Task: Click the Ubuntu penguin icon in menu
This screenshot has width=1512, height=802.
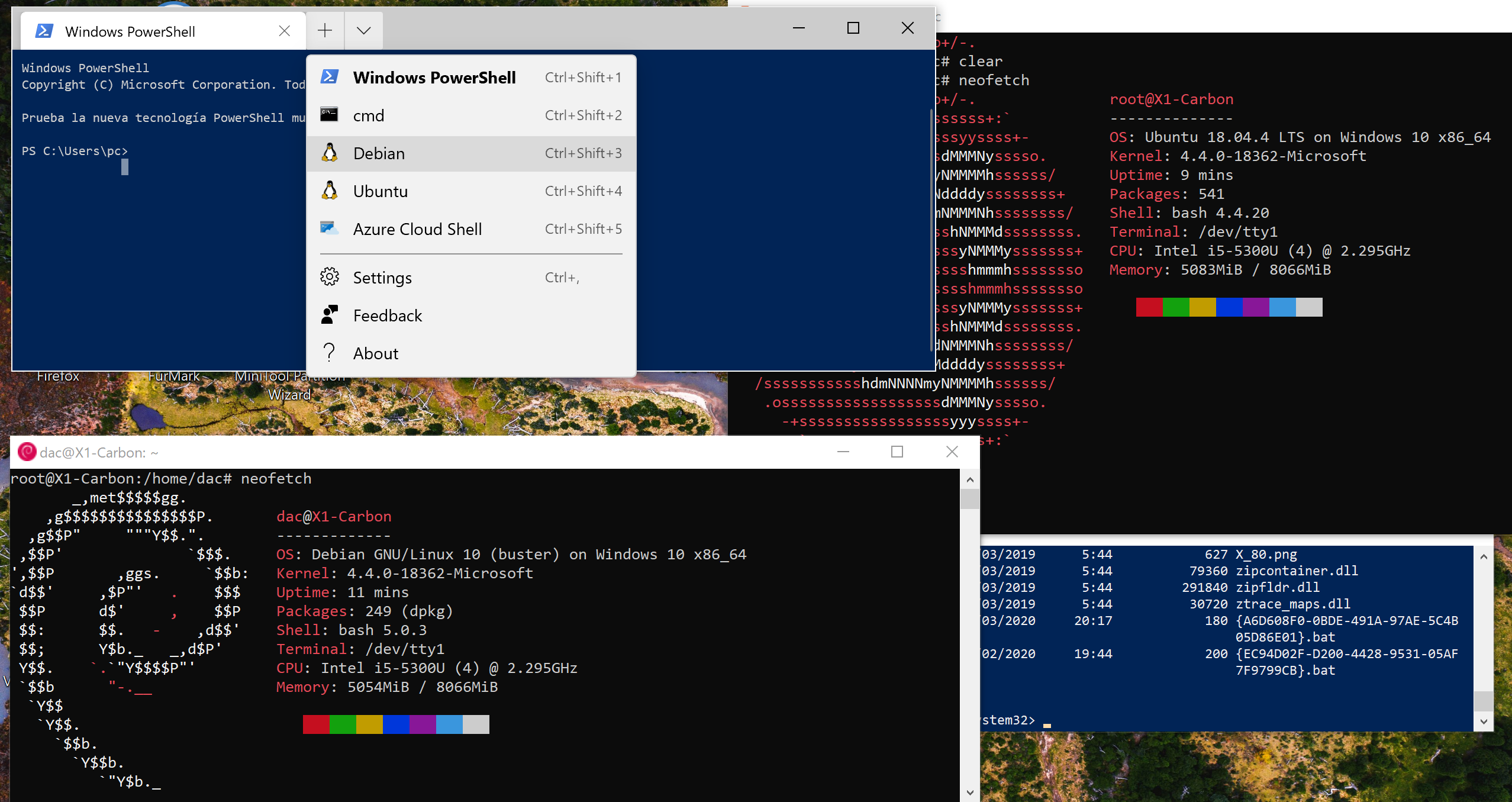Action: 329,191
